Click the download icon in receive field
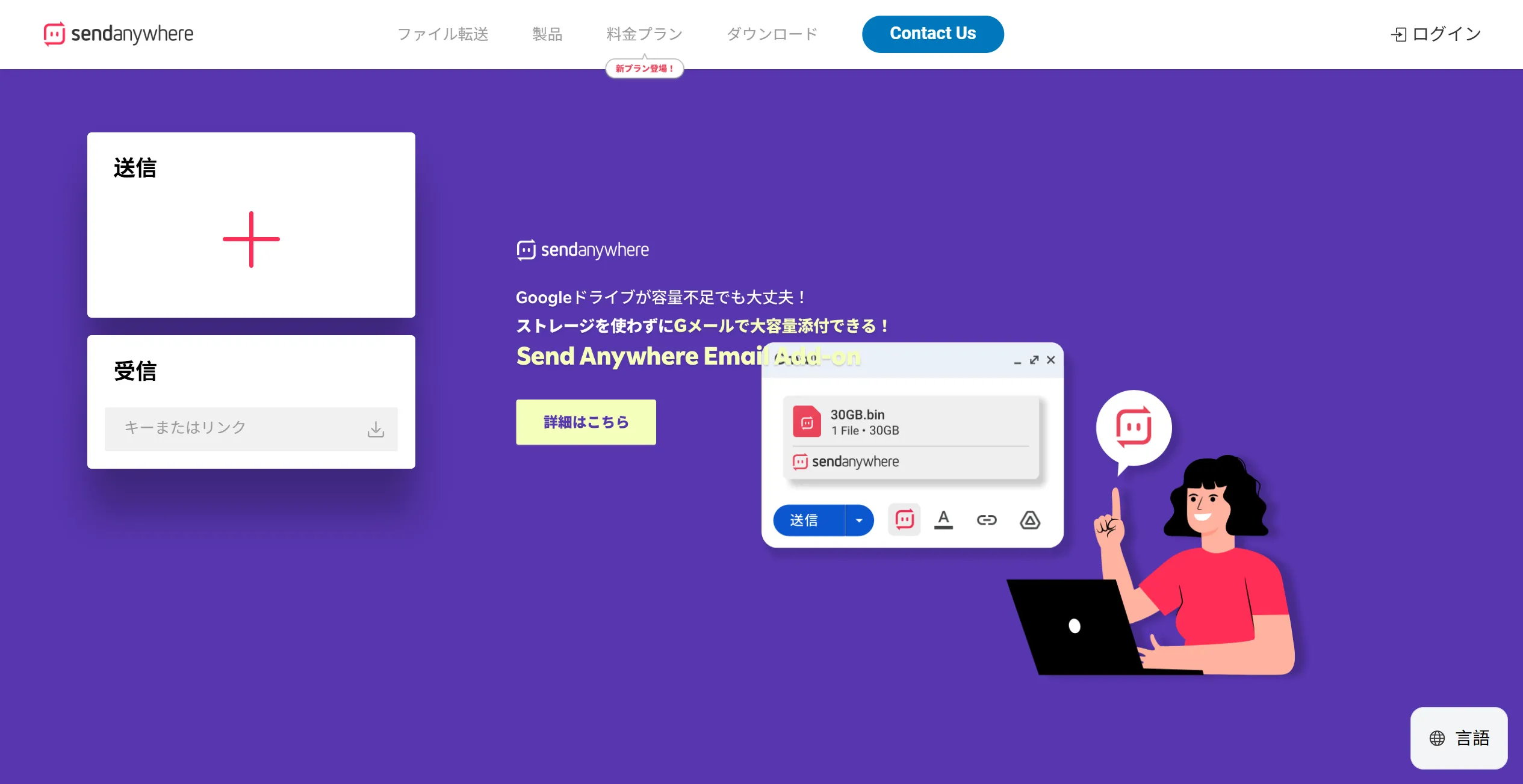 click(376, 429)
